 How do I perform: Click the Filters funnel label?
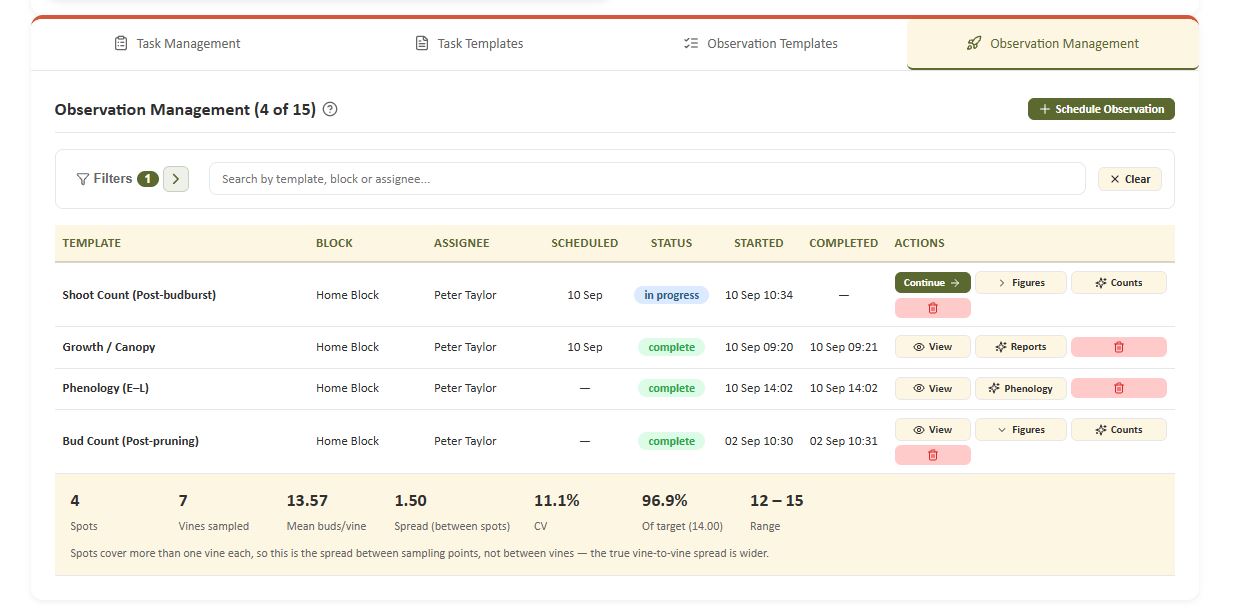click(x=104, y=179)
